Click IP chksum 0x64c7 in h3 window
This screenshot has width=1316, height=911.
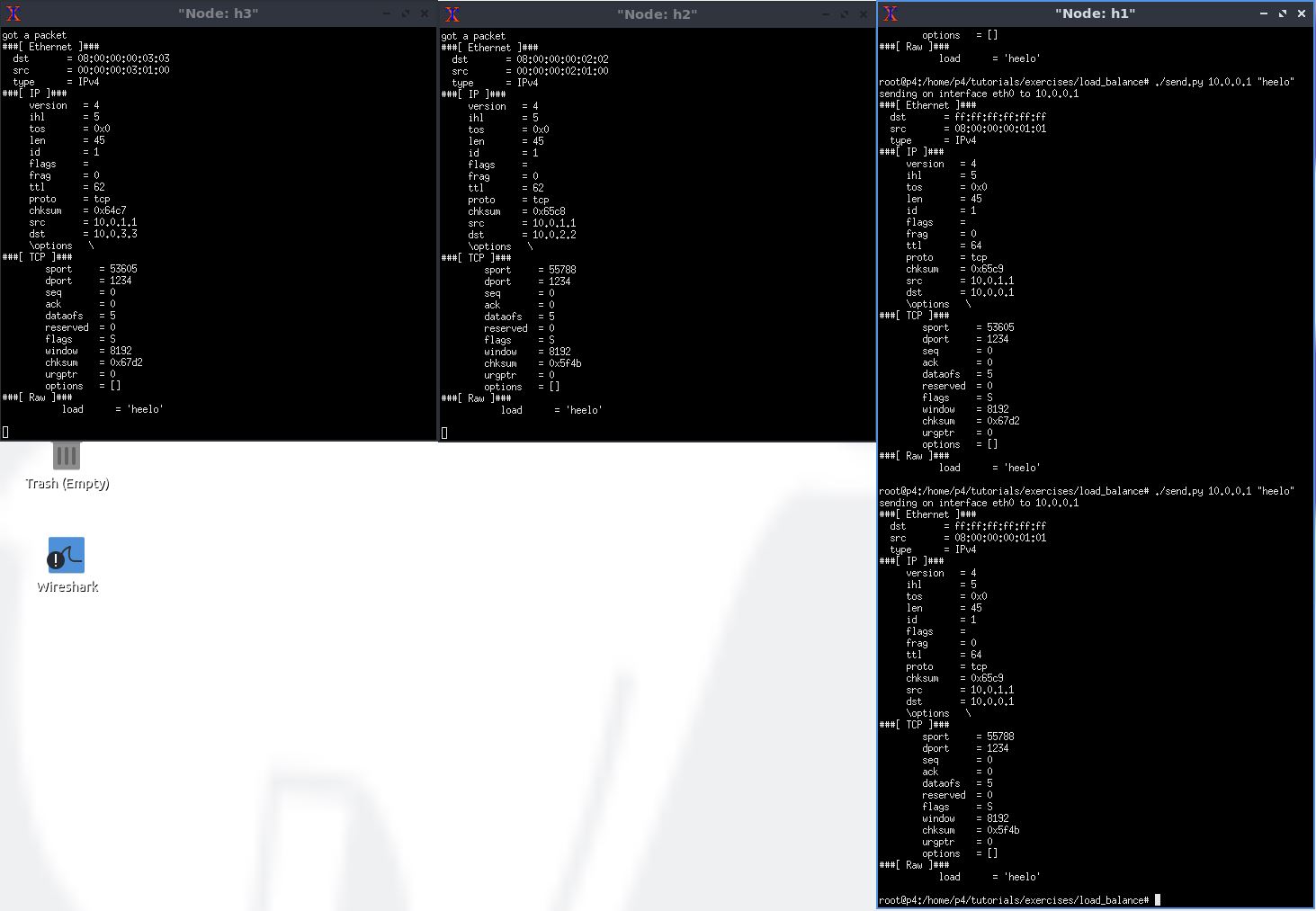pyautogui.click(x=77, y=210)
